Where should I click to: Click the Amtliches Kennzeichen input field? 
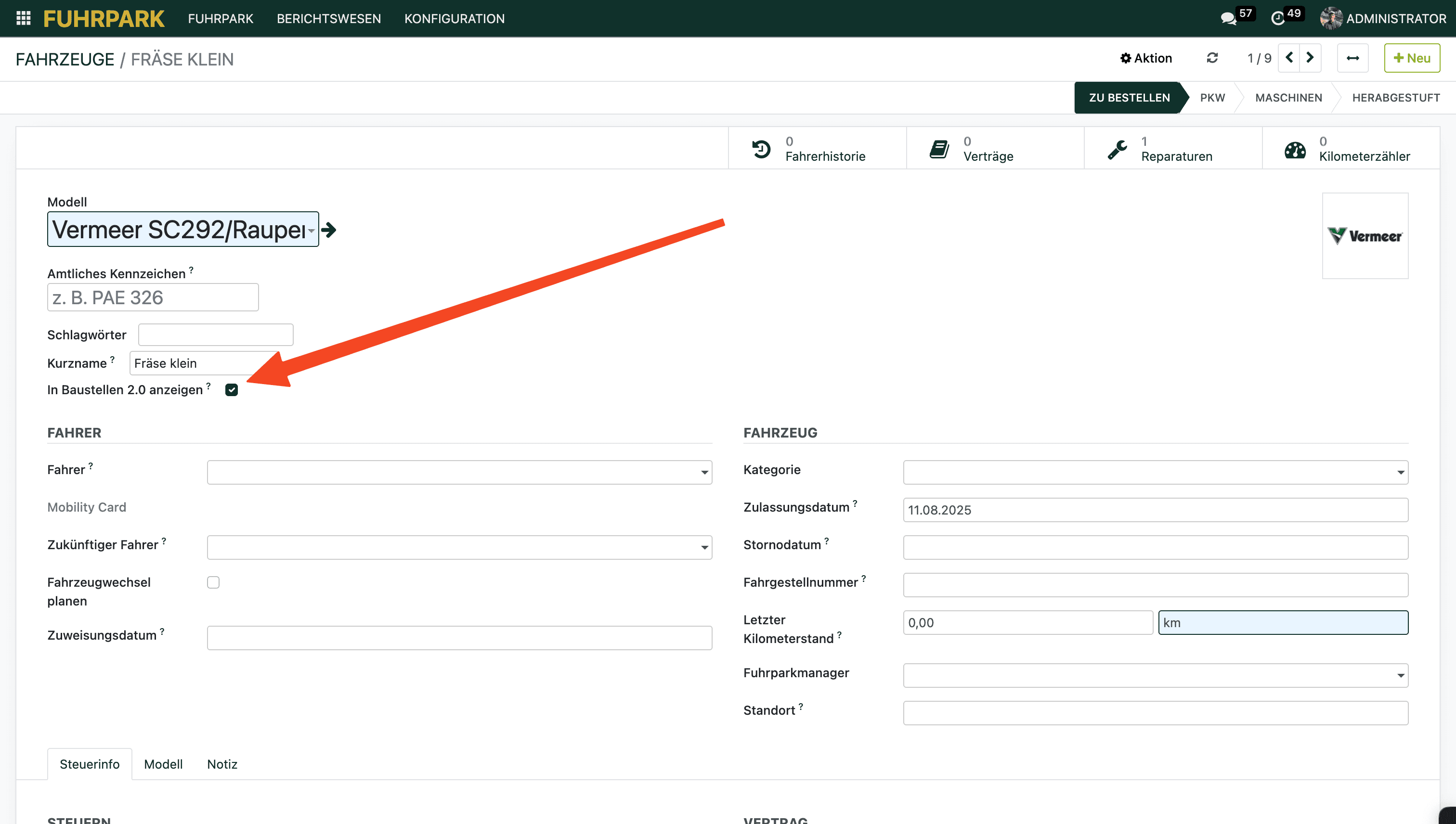tap(153, 297)
